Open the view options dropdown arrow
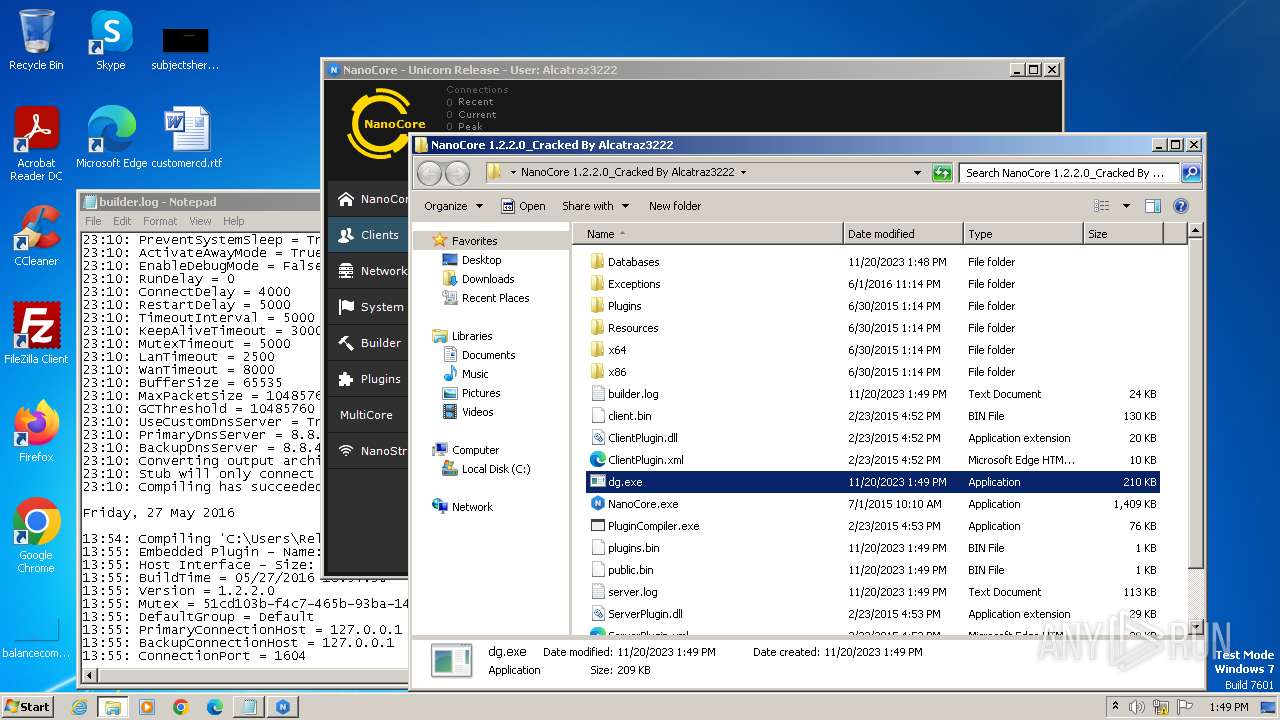 click(x=1126, y=206)
